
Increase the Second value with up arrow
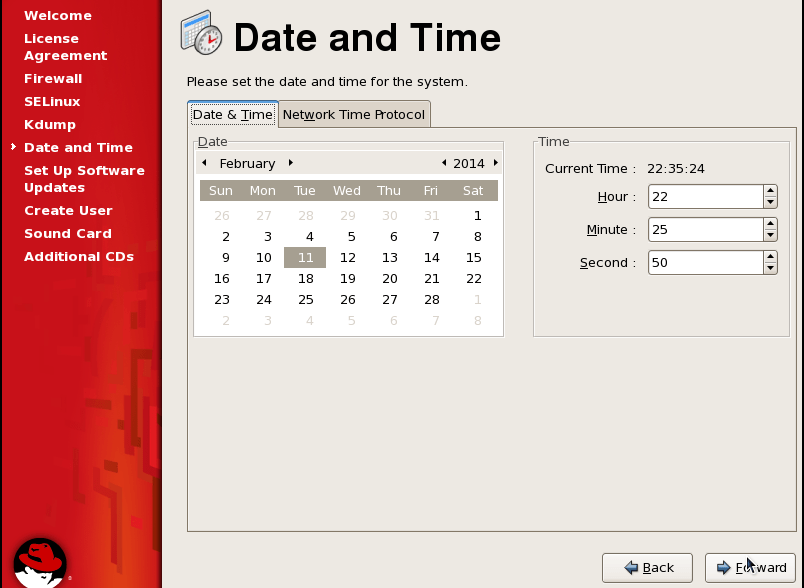[770, 257]
